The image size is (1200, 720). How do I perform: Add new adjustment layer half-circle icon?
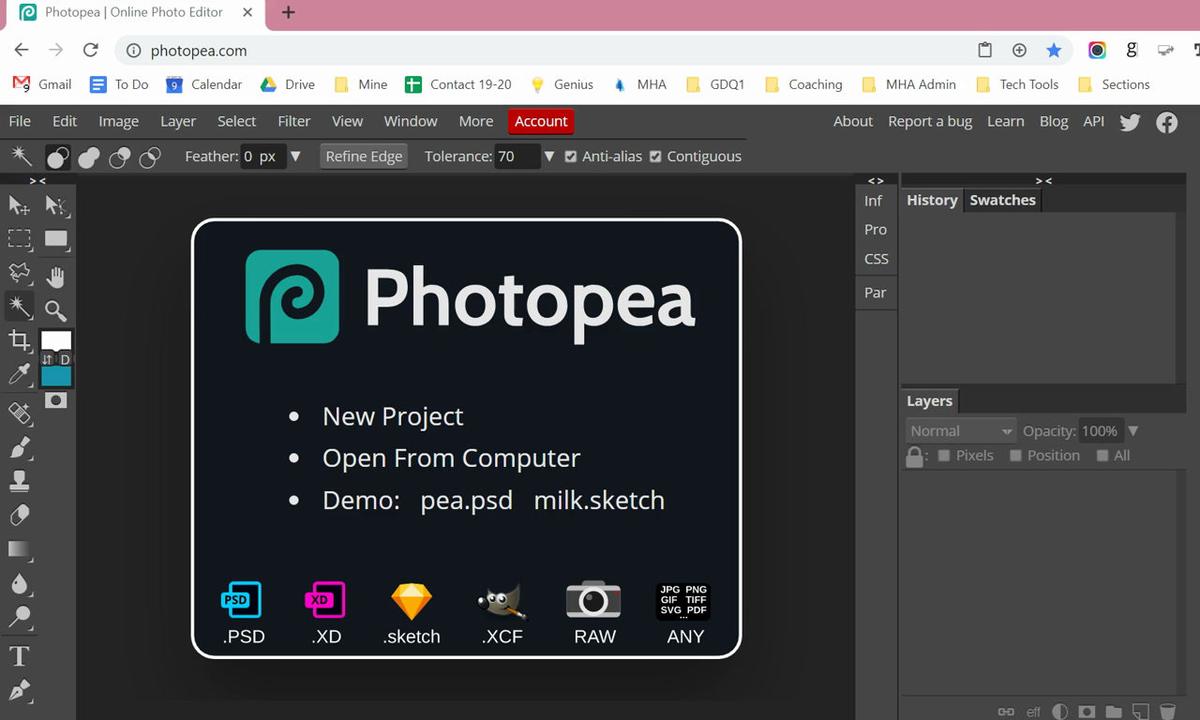pyautogui.click(x=1060, y=712)
